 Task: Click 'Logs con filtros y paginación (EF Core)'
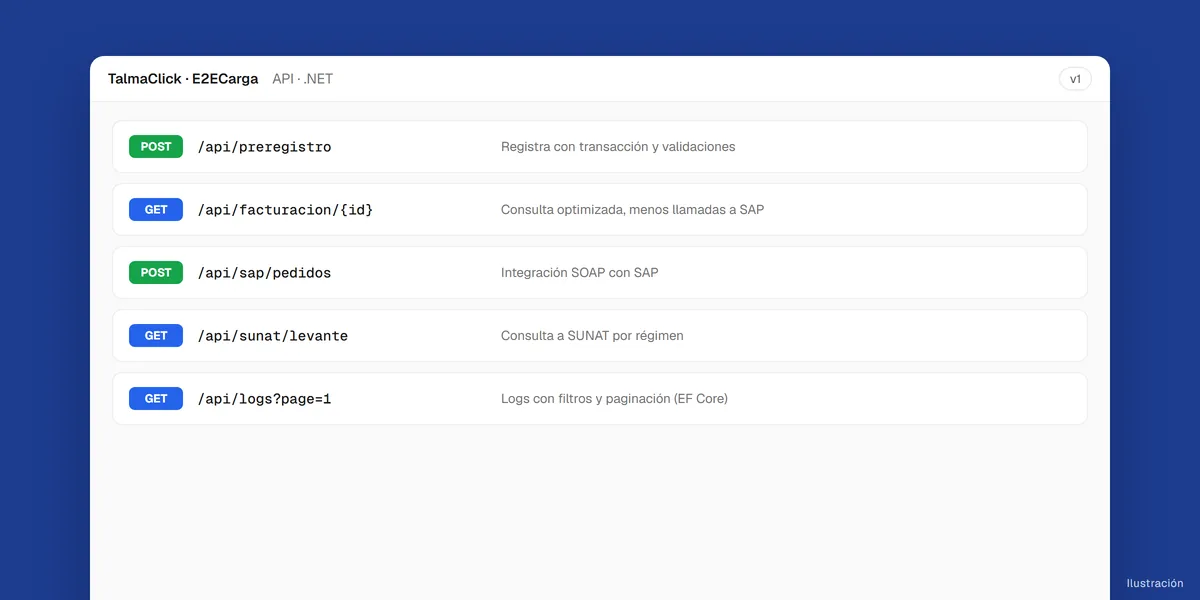pos(614,399)
